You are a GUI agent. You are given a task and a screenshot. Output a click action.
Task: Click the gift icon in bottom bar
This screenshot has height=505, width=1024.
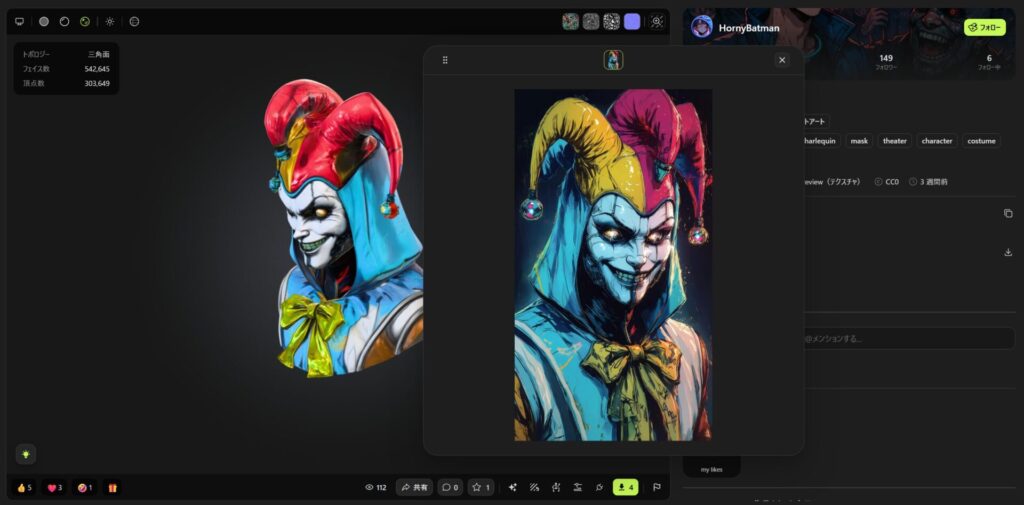pyautogui.click(x=113, y=488)
